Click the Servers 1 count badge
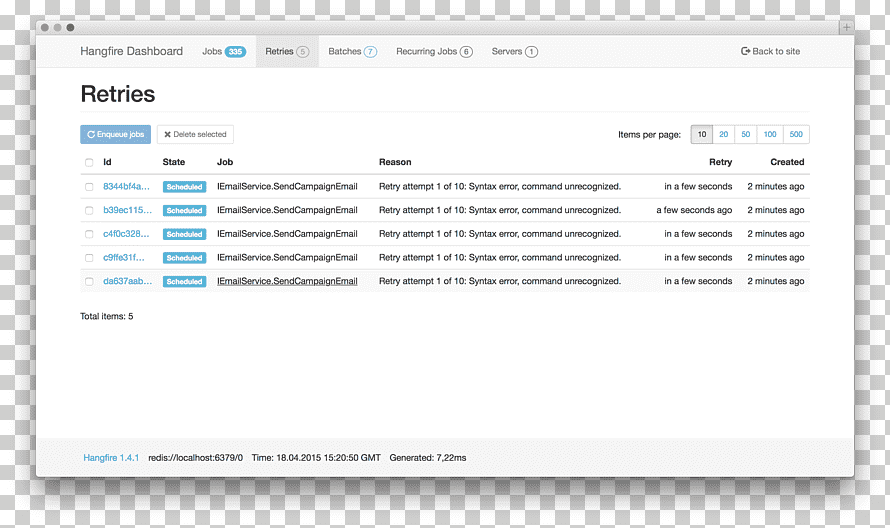This screenshot has width=890, height=528. tap(531, 52)
